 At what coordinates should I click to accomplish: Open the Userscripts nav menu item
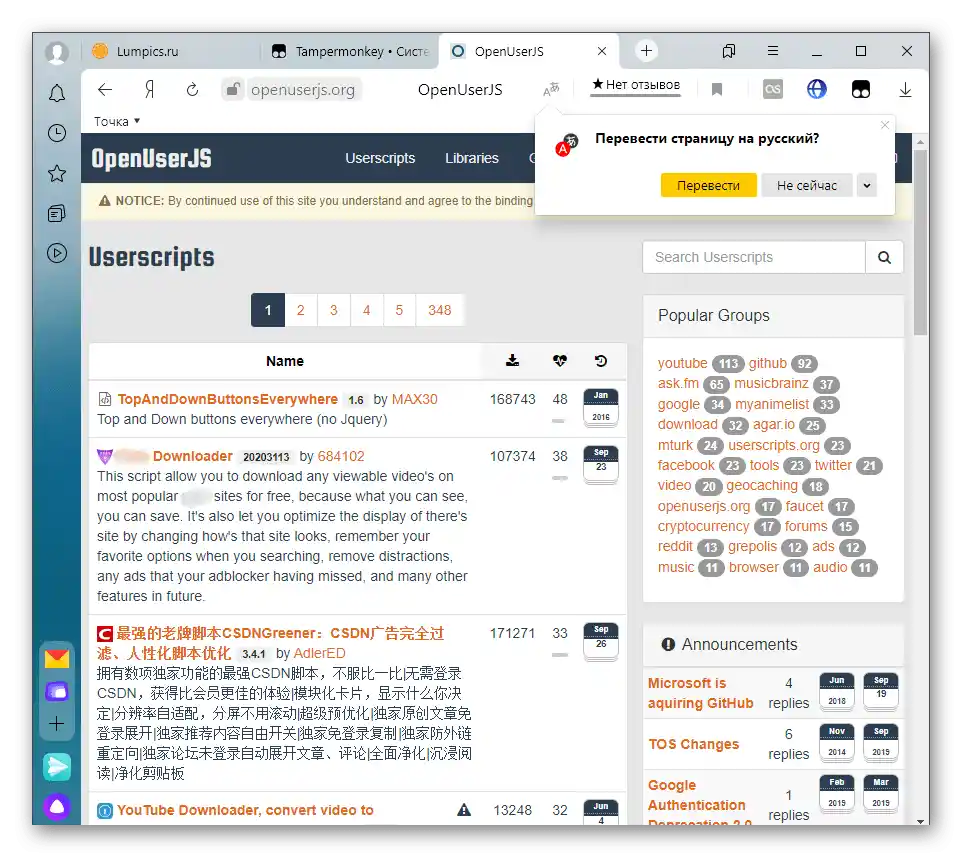(380, 158)
